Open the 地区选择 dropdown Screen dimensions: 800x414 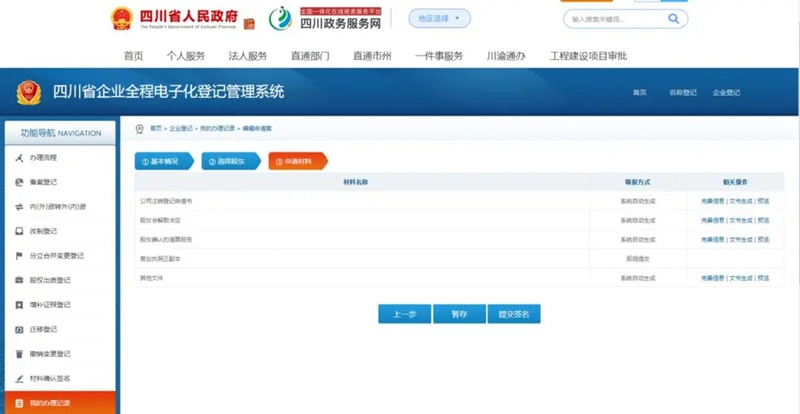439,18
